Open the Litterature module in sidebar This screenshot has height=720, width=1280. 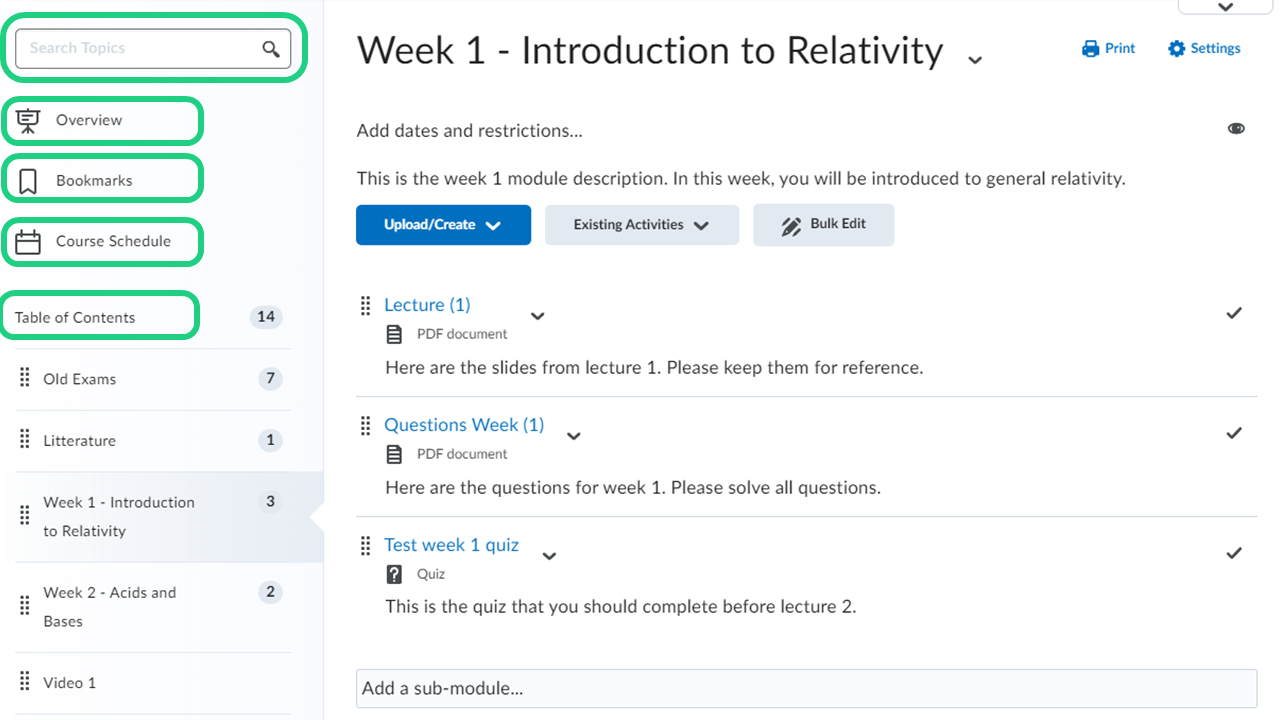coord(79,441)
